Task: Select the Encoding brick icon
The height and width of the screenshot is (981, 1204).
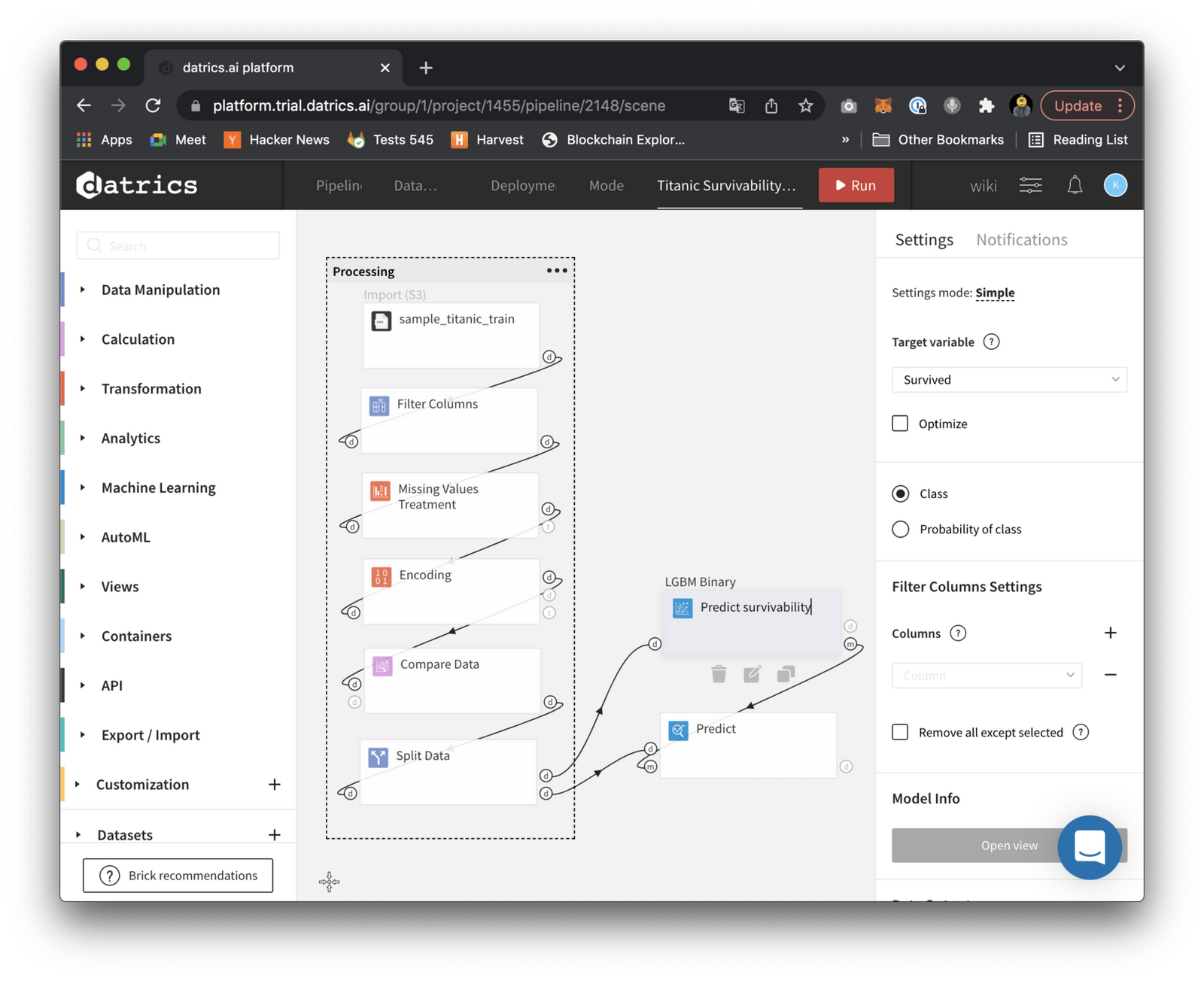Action: (381, 576)
